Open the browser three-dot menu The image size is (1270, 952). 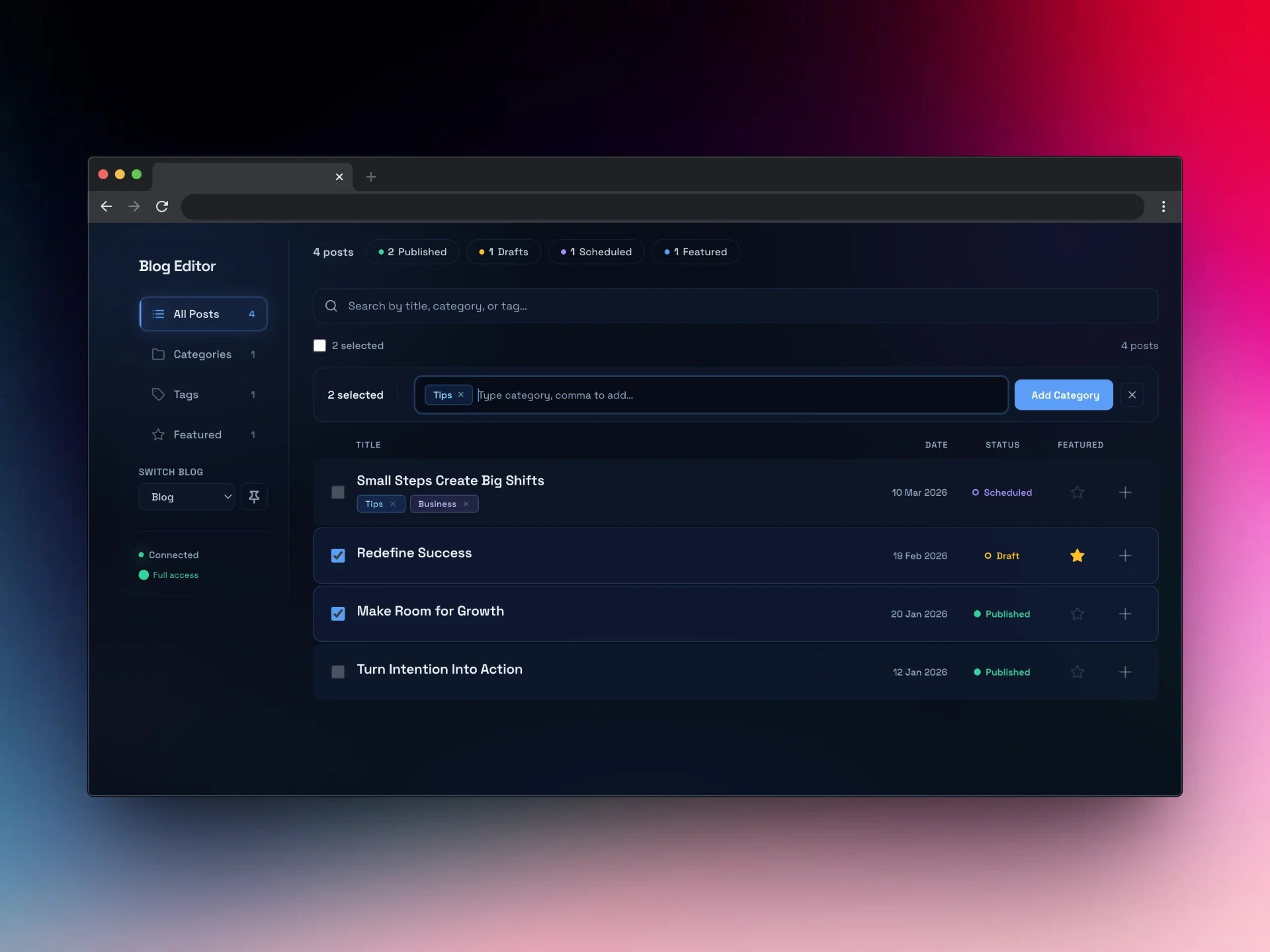coord(1163,206)
